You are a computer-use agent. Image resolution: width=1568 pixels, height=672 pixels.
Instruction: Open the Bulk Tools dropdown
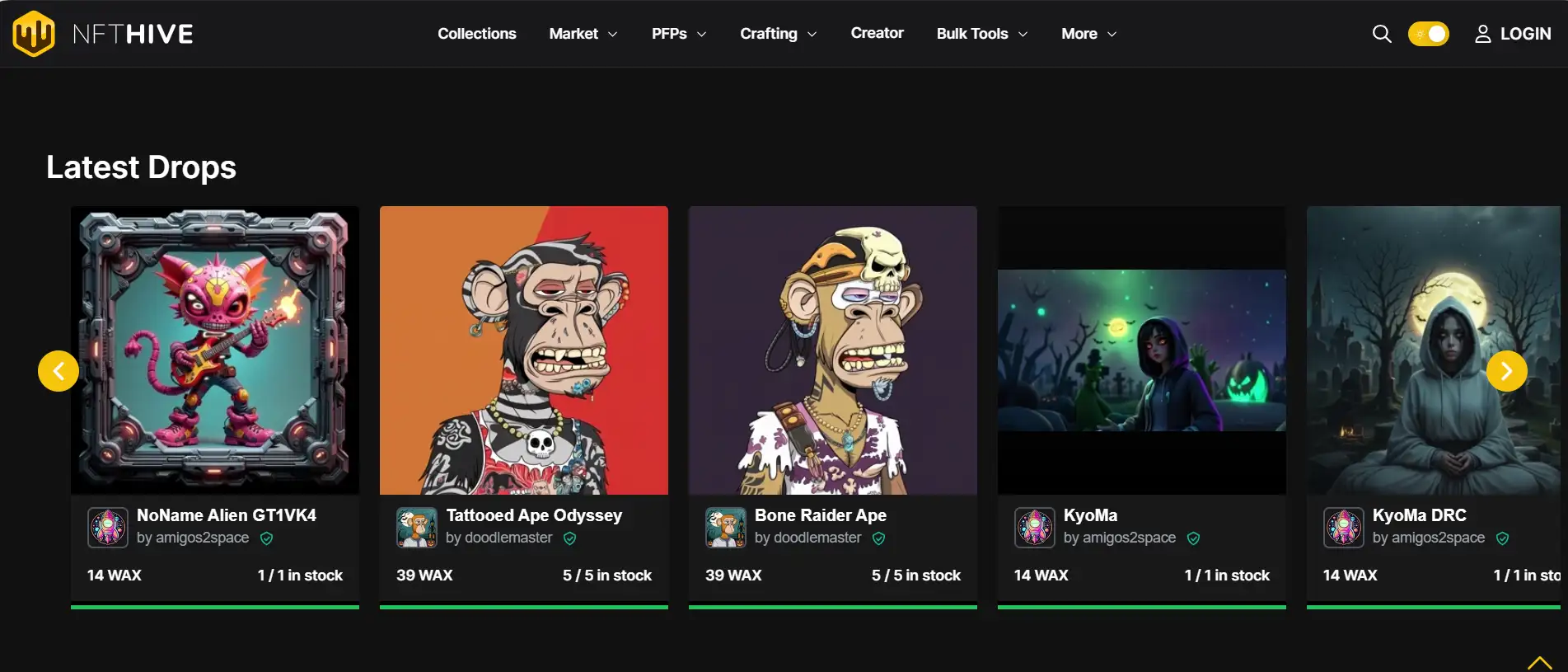pyautogui.click(x=981, y=34)
